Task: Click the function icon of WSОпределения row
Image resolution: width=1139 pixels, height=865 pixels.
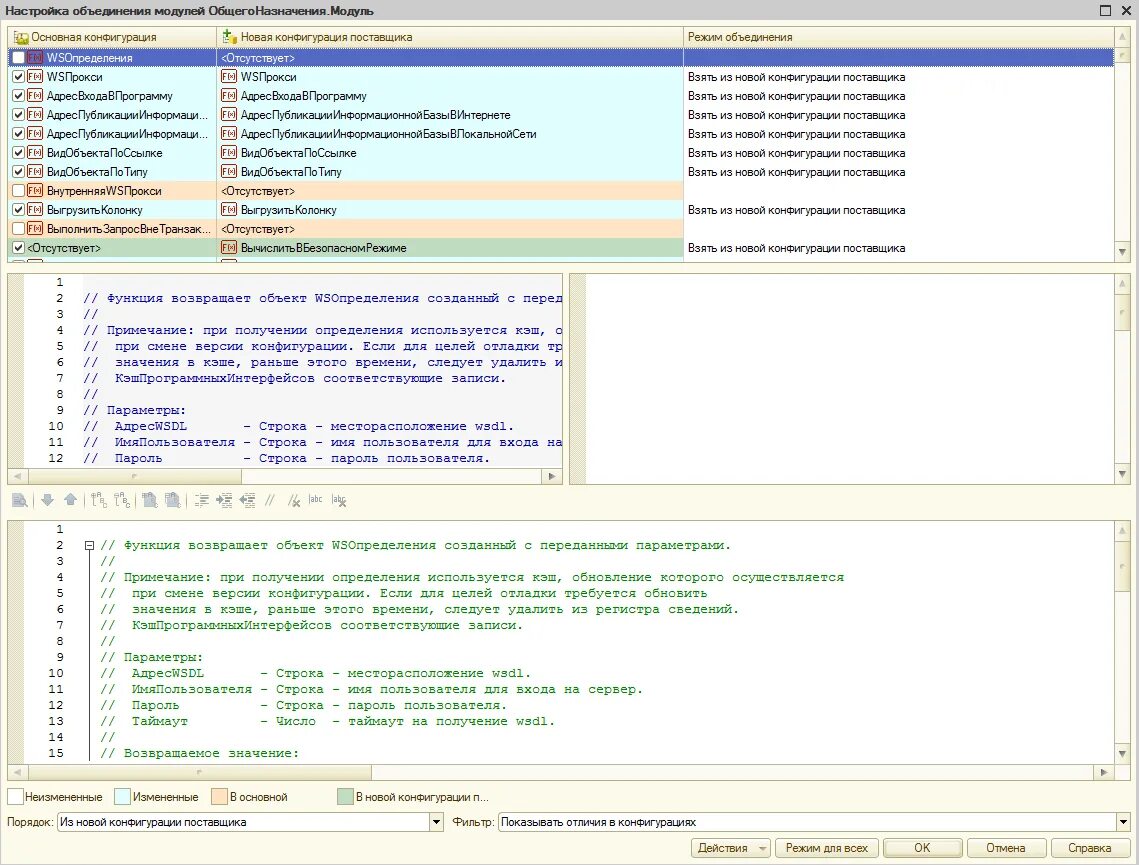Action: pos(35,57)
